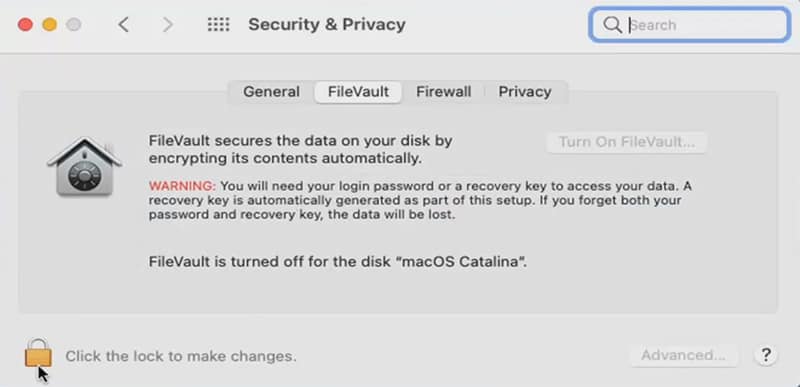Click the 'Click the lock to make changes' label
800x387 pixels.
pos(181,355)
